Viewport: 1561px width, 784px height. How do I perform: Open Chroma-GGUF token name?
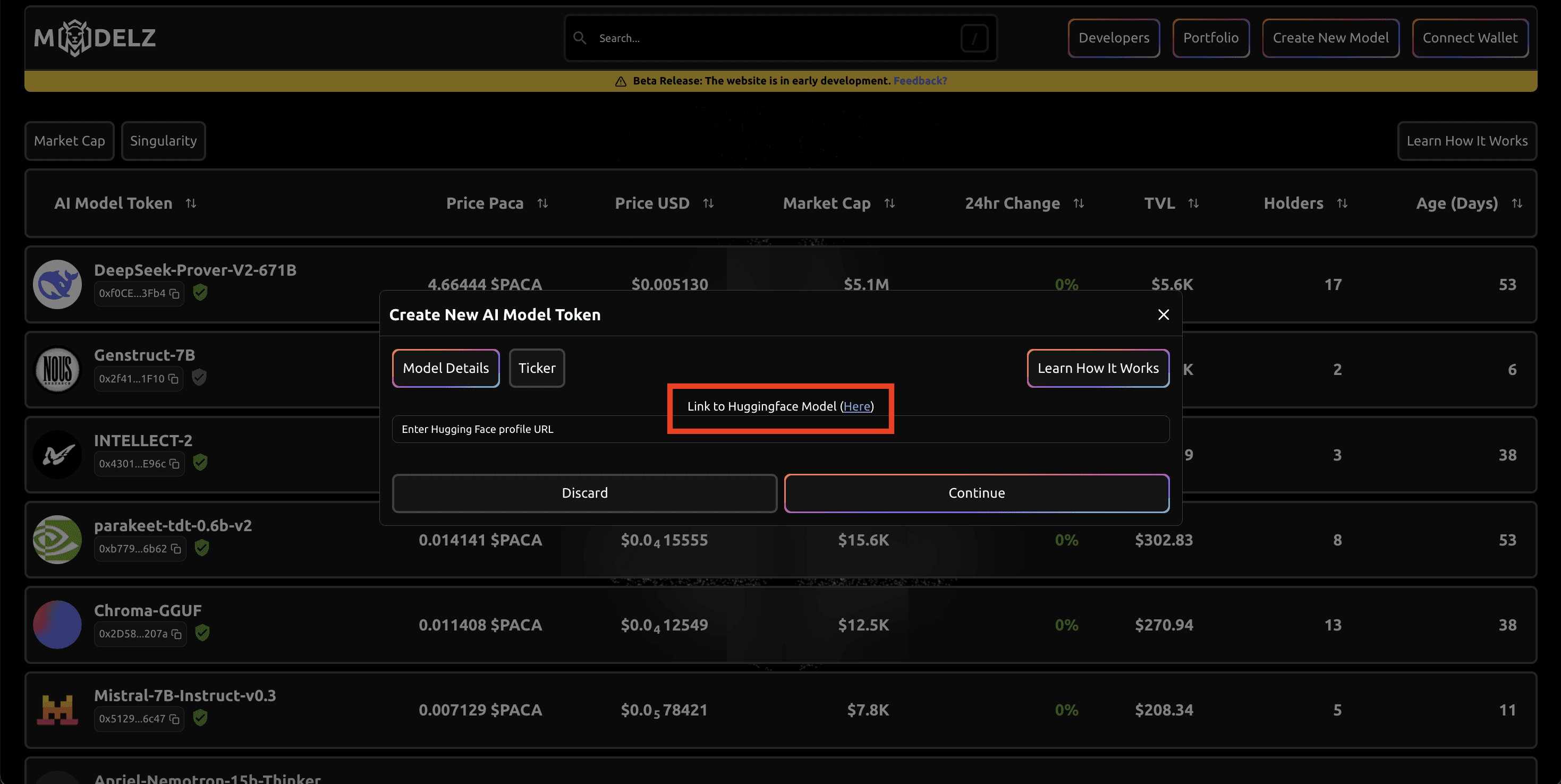(x=148, y=611)
